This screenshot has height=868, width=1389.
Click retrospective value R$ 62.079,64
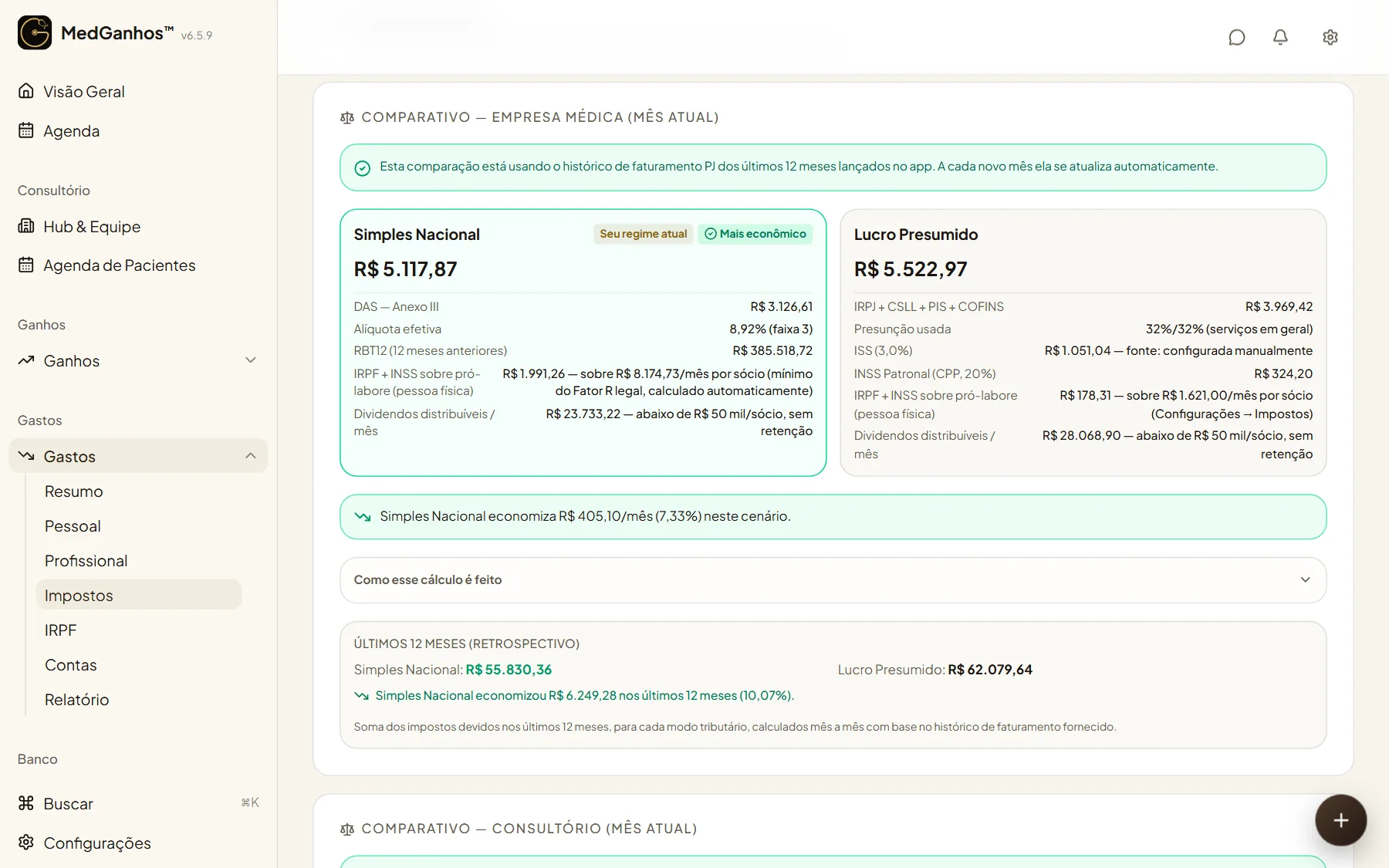pos(990,670)
